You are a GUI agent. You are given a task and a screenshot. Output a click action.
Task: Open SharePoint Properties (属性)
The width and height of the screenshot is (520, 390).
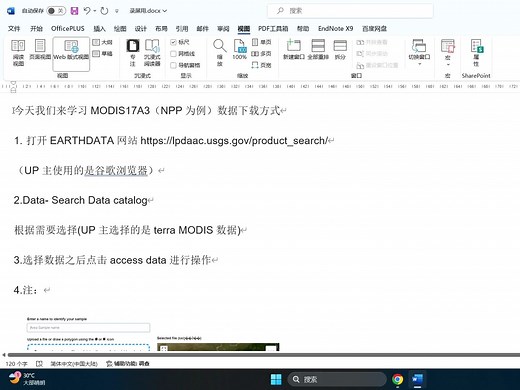[476, 53]
